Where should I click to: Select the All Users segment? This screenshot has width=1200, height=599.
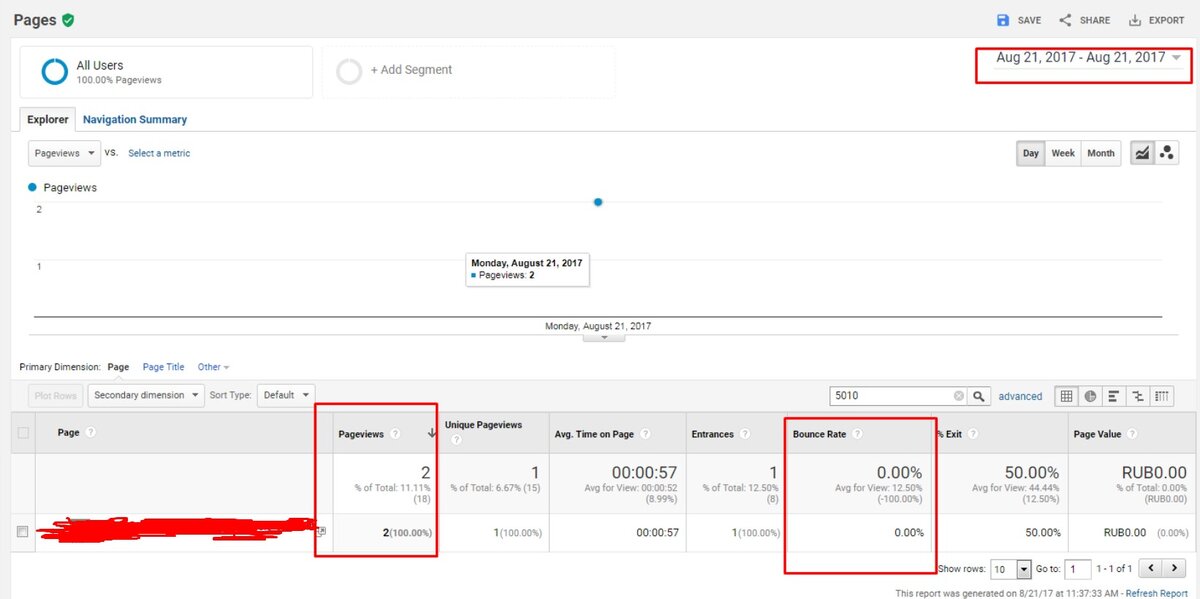(x=166, y=72)
